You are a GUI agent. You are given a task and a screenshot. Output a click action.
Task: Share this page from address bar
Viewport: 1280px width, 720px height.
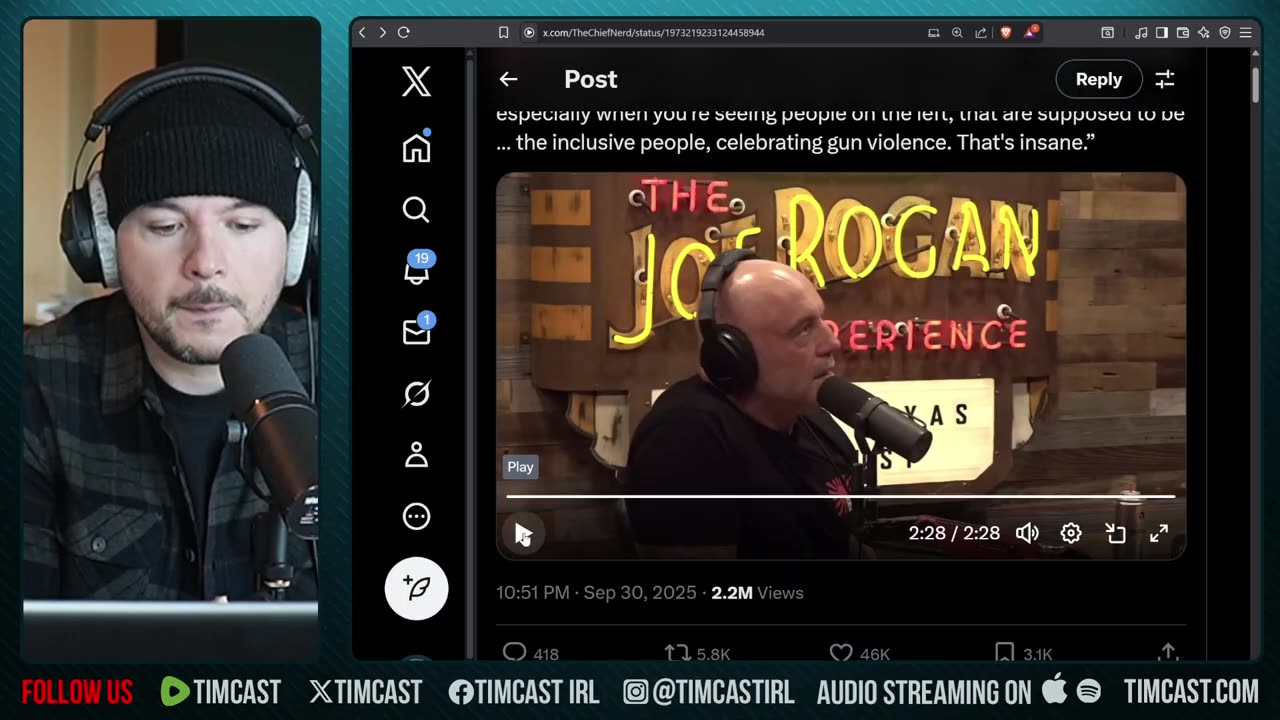981,32
